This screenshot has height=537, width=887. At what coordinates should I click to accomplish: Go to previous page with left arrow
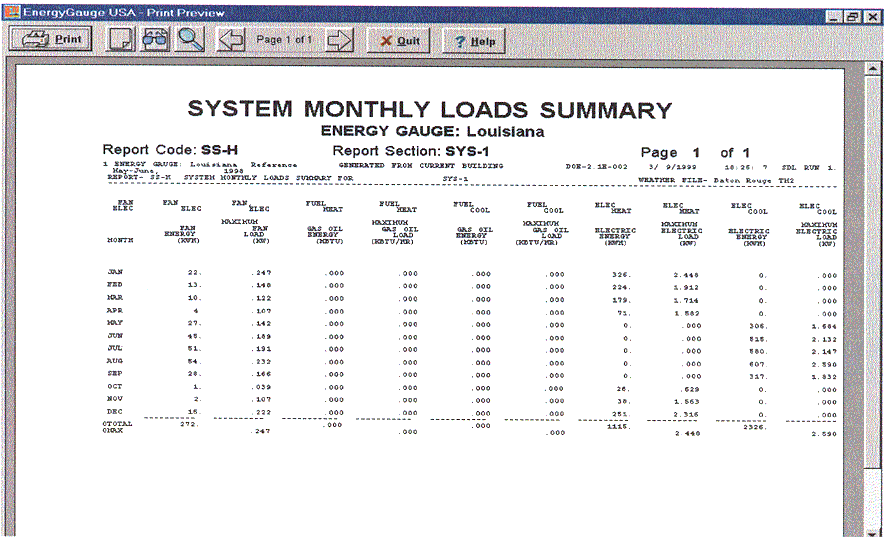click(x=231, y=40)
